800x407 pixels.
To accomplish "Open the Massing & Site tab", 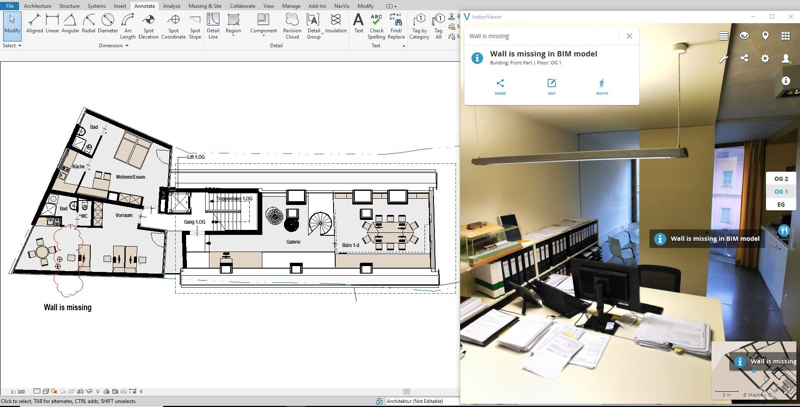I will pos(205,6).
